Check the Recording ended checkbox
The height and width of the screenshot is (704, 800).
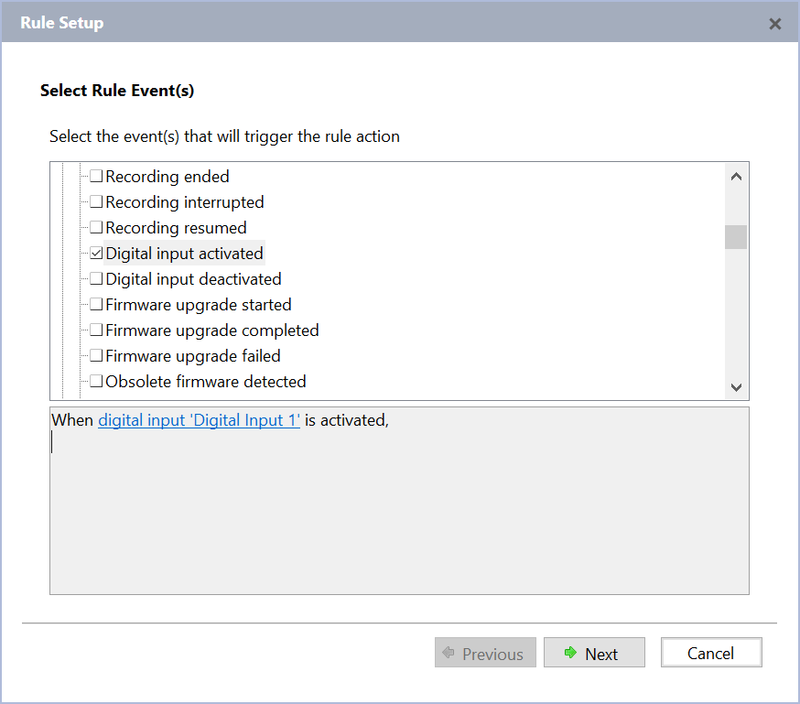coord(97,177)
